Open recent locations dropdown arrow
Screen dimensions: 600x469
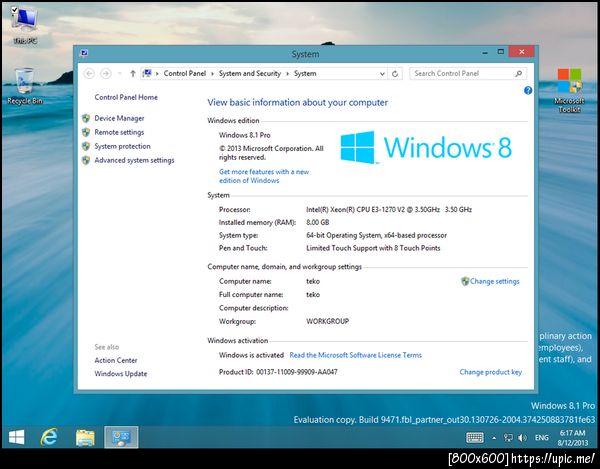pyautogui.click(x=120, y=73)
